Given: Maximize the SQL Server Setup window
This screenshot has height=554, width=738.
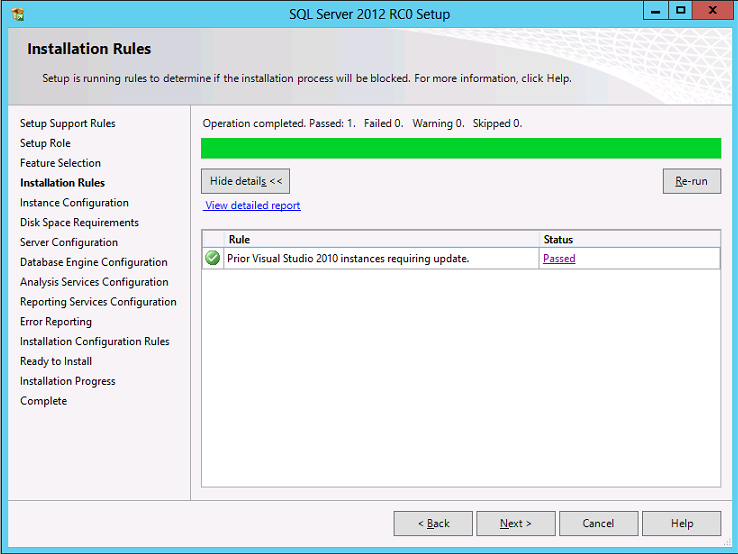Looking at the screenshot, I should tap(681, 10).
